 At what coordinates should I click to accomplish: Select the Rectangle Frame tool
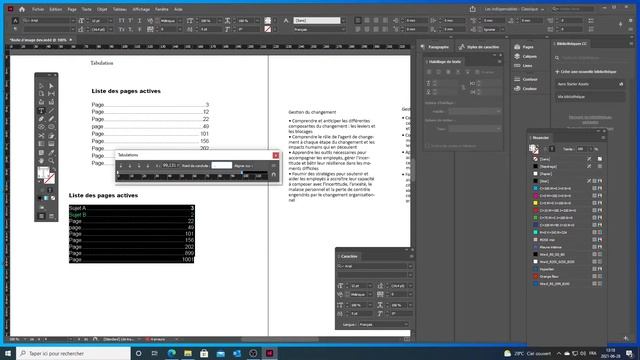[x=41, y=127]
